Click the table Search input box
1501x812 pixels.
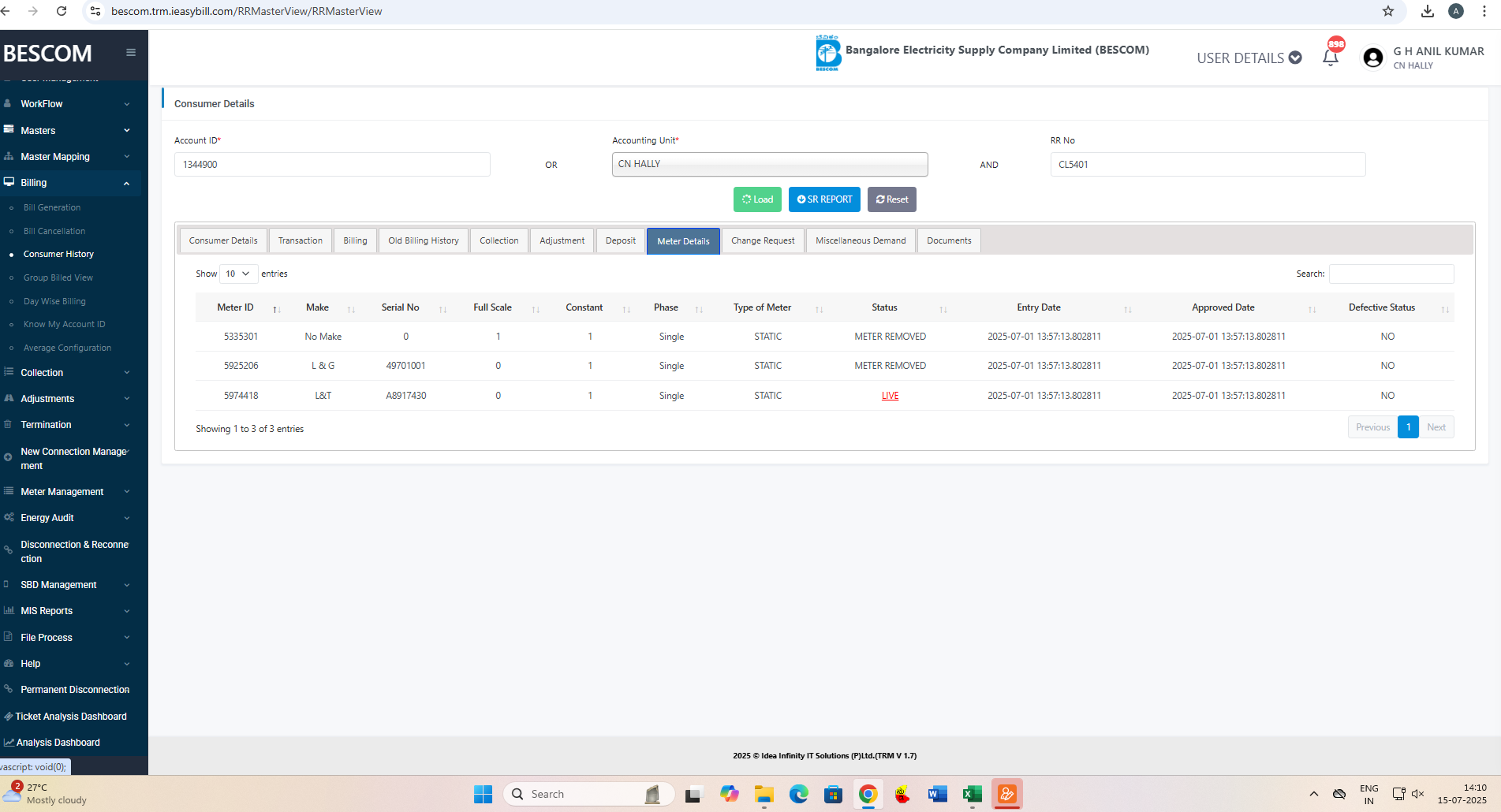pos(1391,274)
